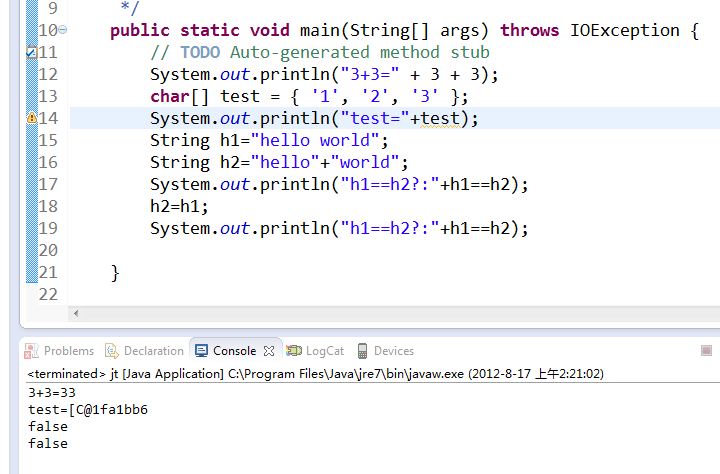Click 'throws' keyword in the main signature
720x474 pixels.
pyautogui.click(x=529, y=30)
